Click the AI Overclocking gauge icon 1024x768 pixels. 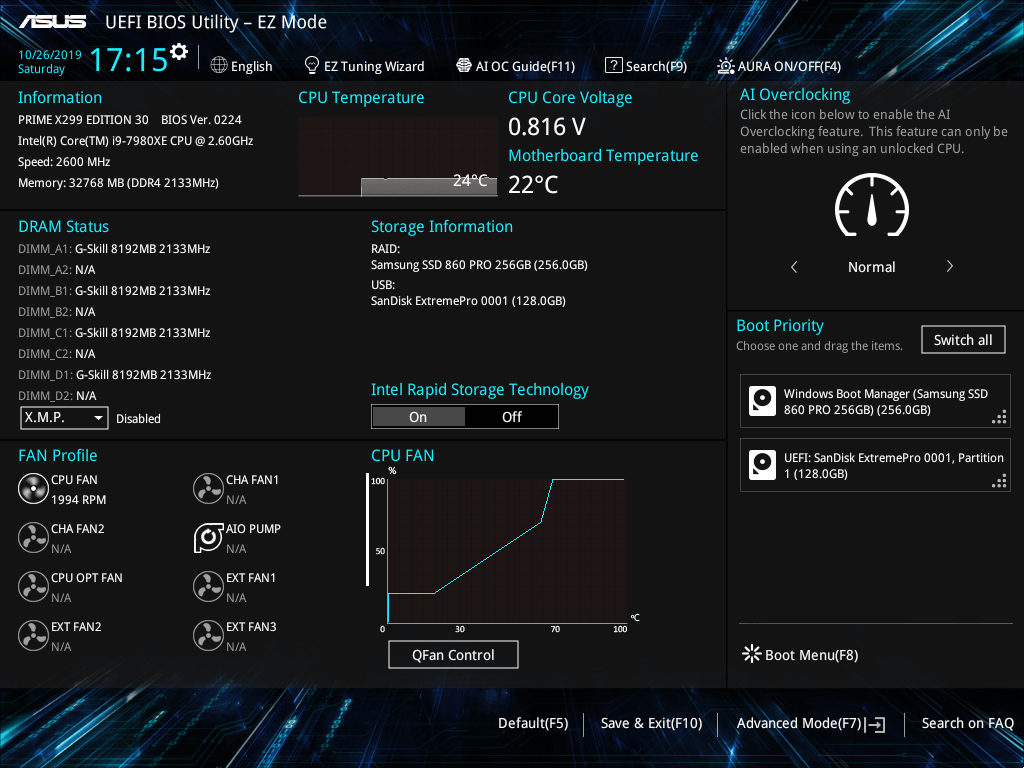(872, 205)
